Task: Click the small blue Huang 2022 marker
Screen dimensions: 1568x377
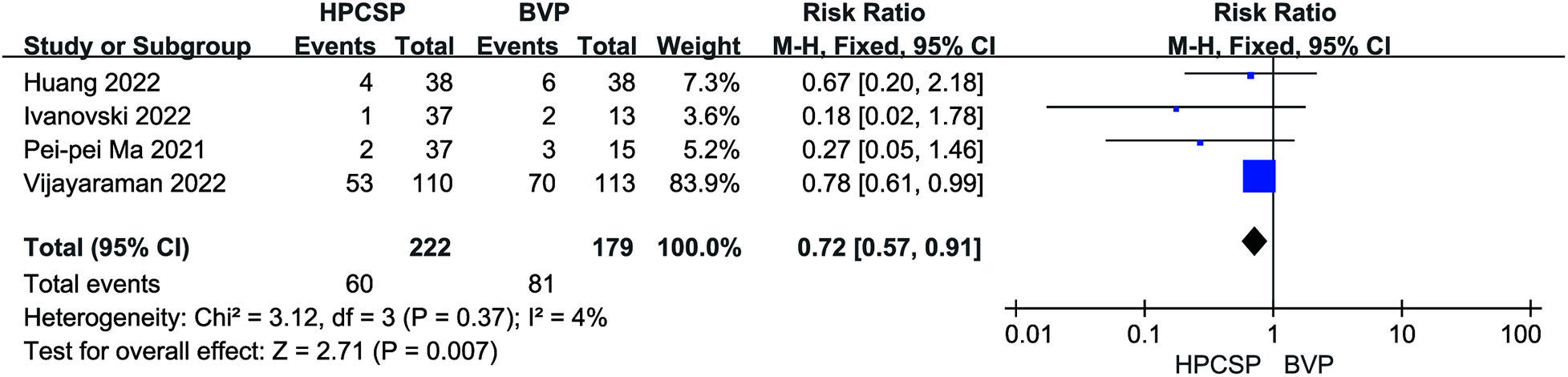Action: [x=1250, y=75]
